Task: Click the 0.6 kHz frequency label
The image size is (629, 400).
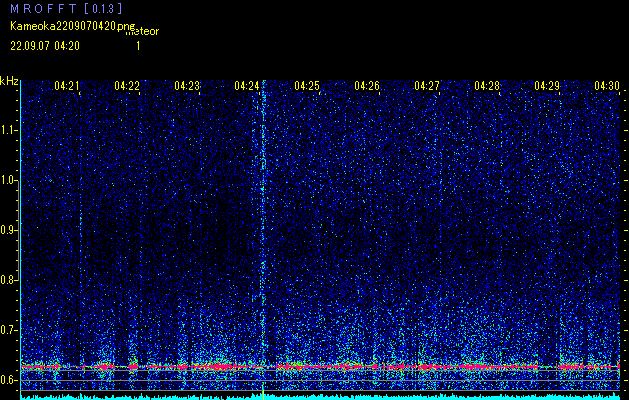Action: click(8, 380)
